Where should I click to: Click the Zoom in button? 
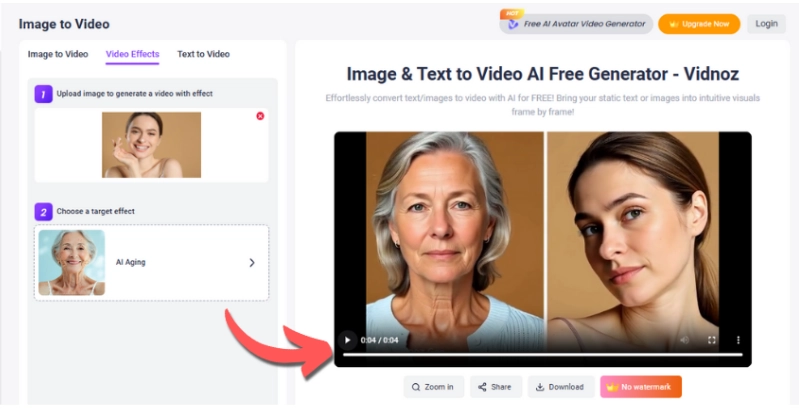click(x=433, y=387)
